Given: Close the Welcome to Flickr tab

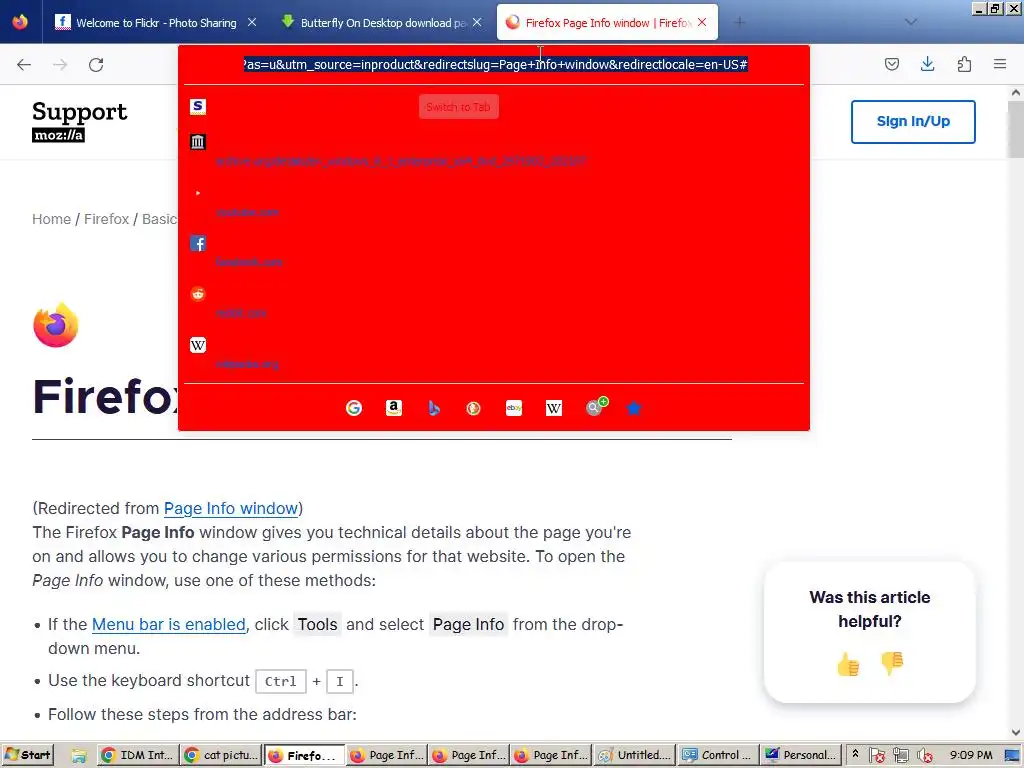Looking at the screenshot, I should coord(252,22).
